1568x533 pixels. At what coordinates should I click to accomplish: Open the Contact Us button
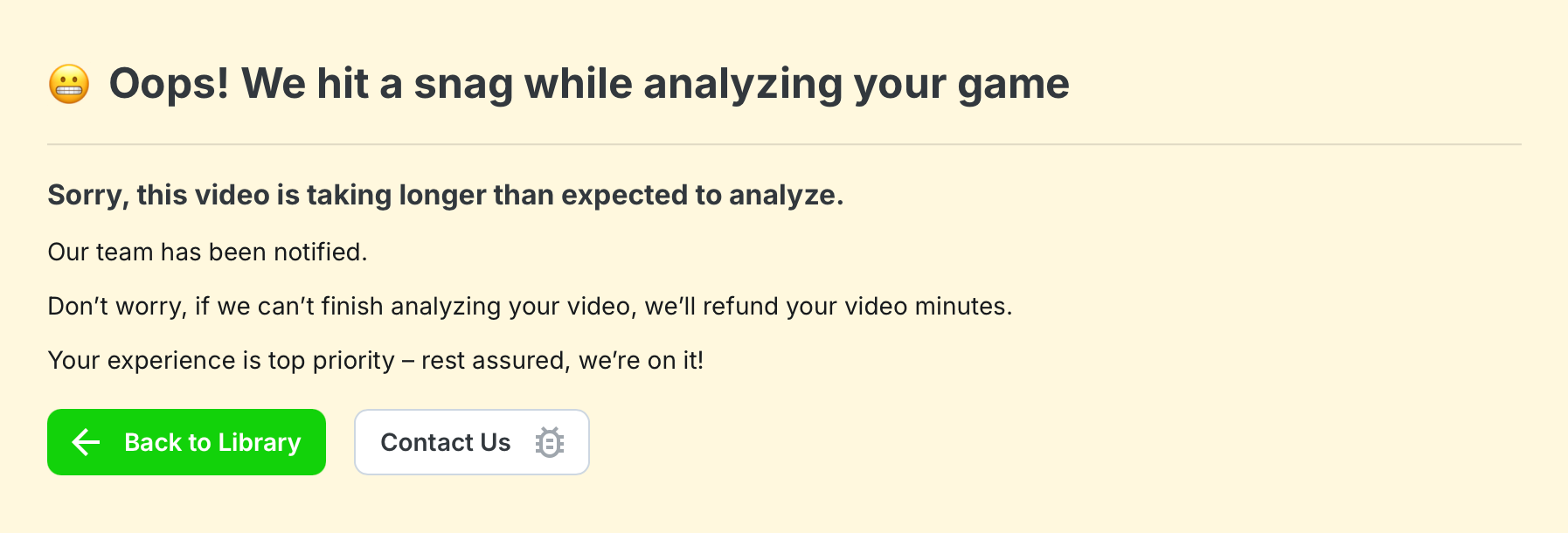pos(471,442)
